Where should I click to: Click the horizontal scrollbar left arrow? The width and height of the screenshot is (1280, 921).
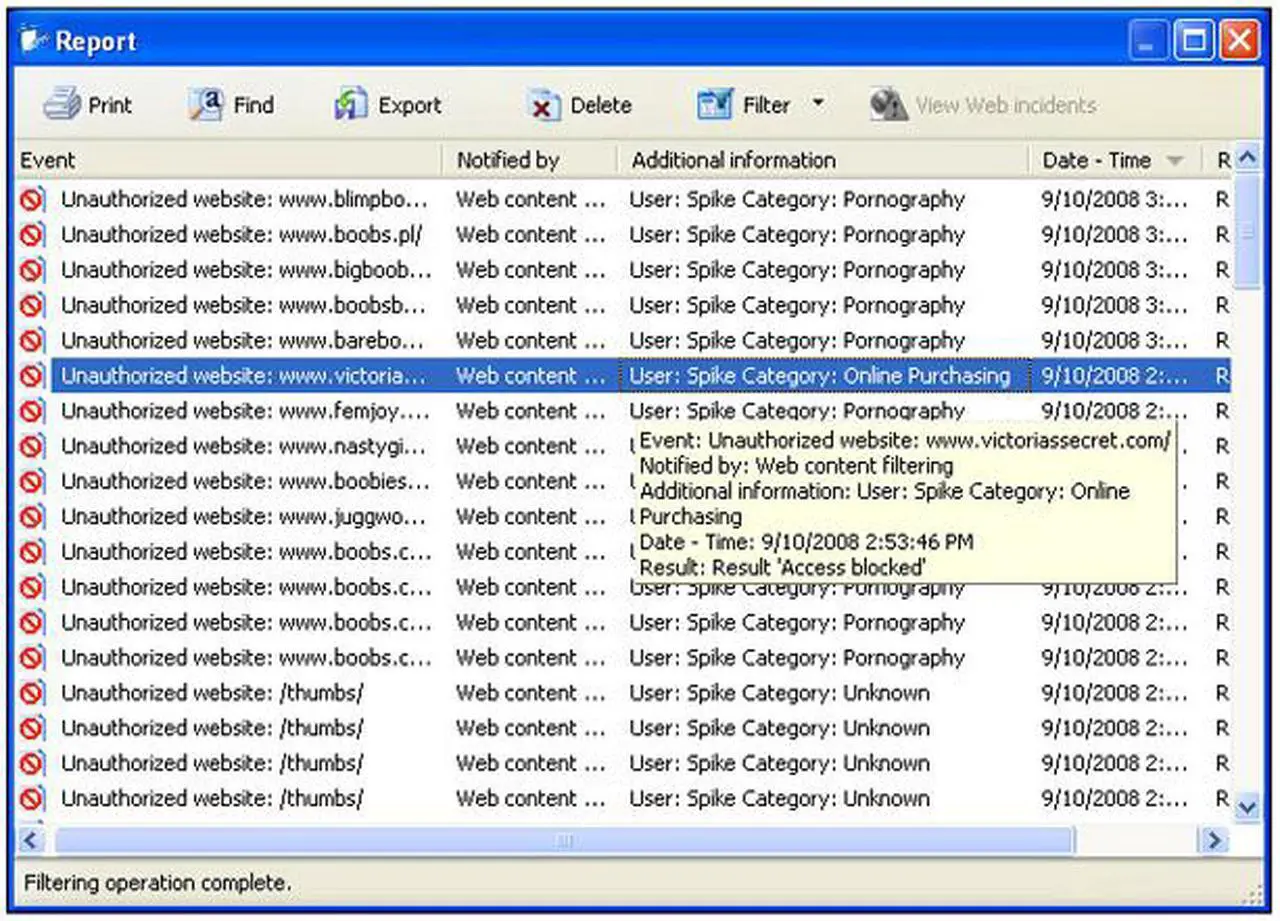click(31, 840)
